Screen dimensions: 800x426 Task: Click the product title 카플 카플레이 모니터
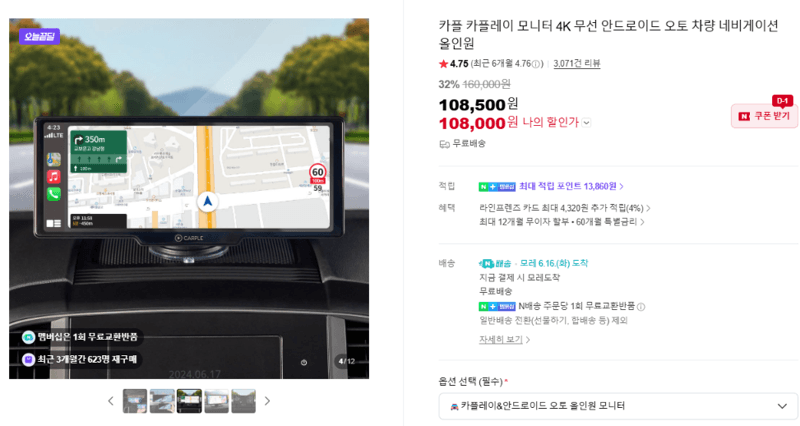(608, 34)
